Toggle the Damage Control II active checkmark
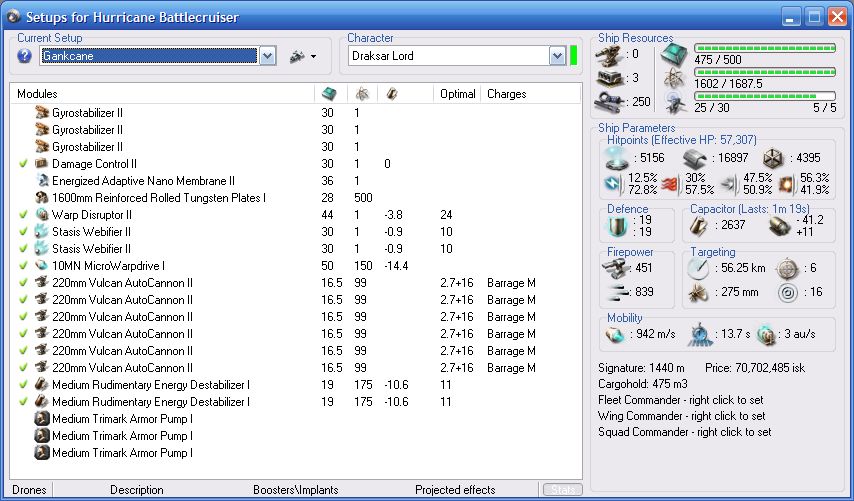This screenshot has width=854, height=501. (x=23, y=163)
